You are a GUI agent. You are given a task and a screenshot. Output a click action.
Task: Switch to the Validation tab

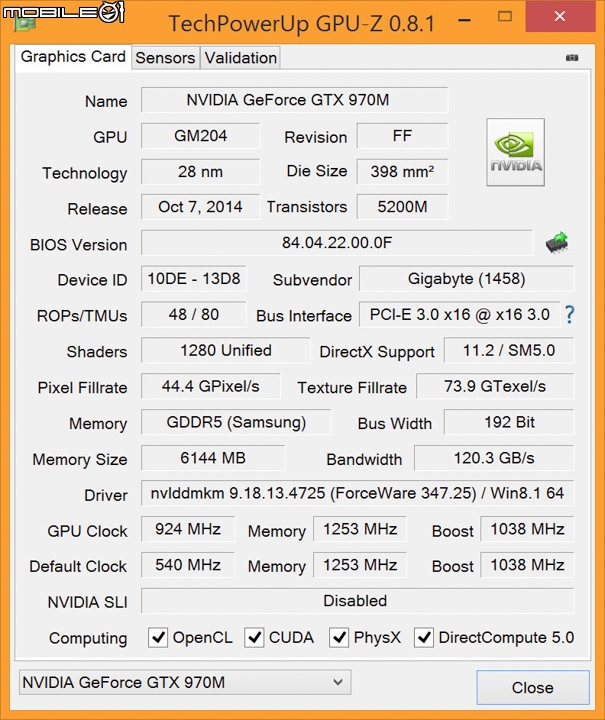pos(241,58)
